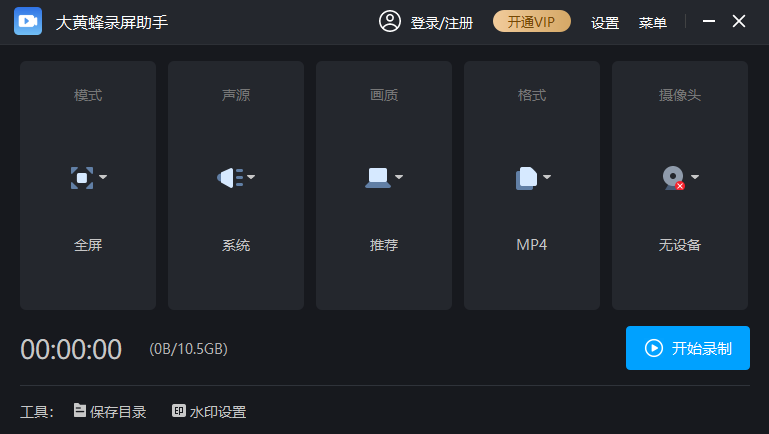Click the system sound source speaker icon
The width and height of the screenshot is (769, 434).
(231, 178)
